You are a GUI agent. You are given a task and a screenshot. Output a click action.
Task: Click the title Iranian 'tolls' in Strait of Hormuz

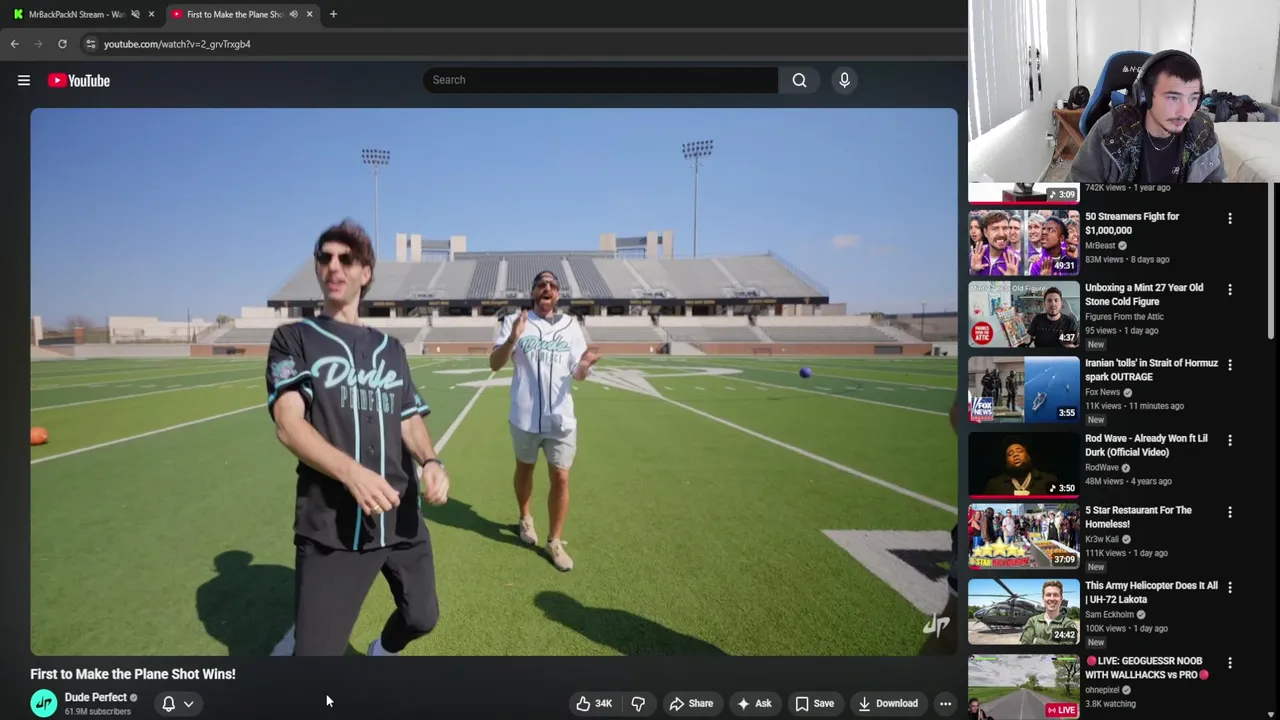tap(1151, 370)
